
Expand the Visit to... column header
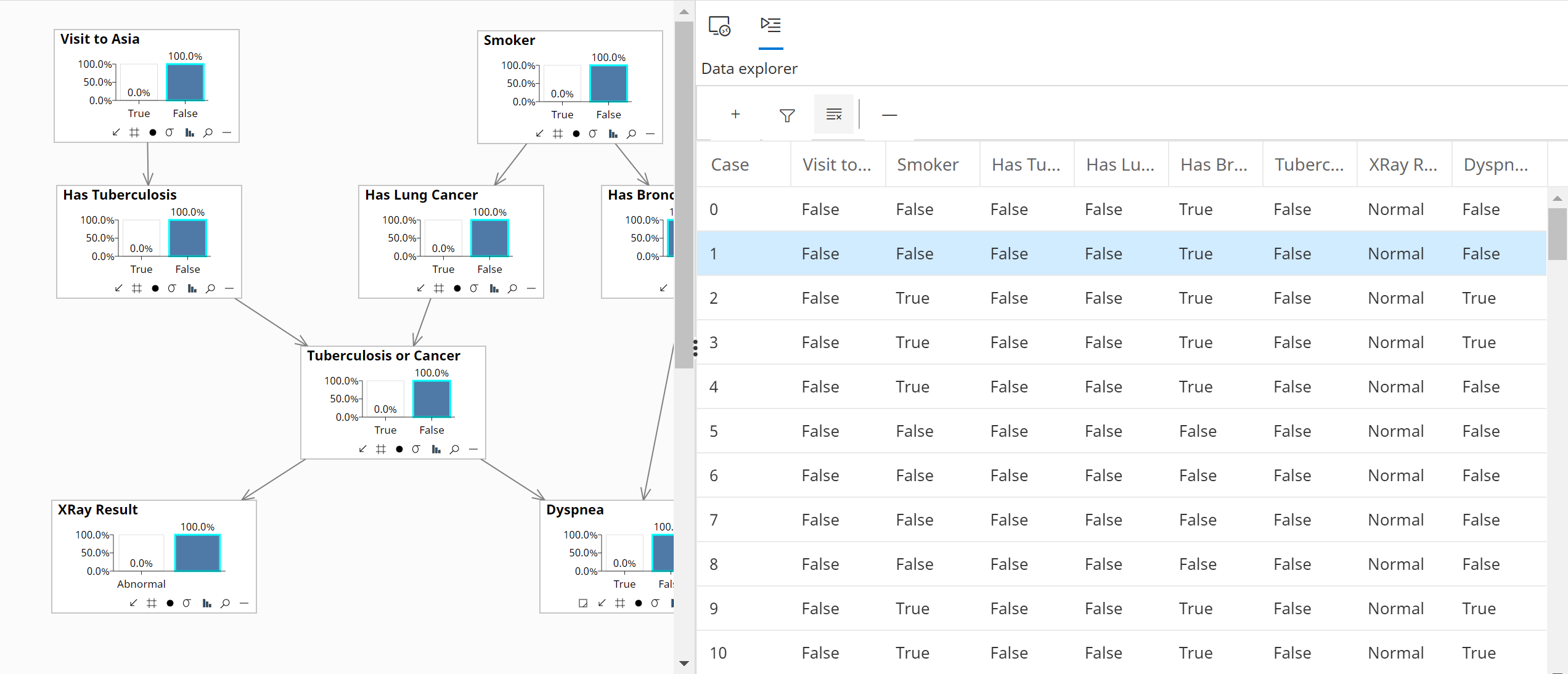click(x=837, y=164)
